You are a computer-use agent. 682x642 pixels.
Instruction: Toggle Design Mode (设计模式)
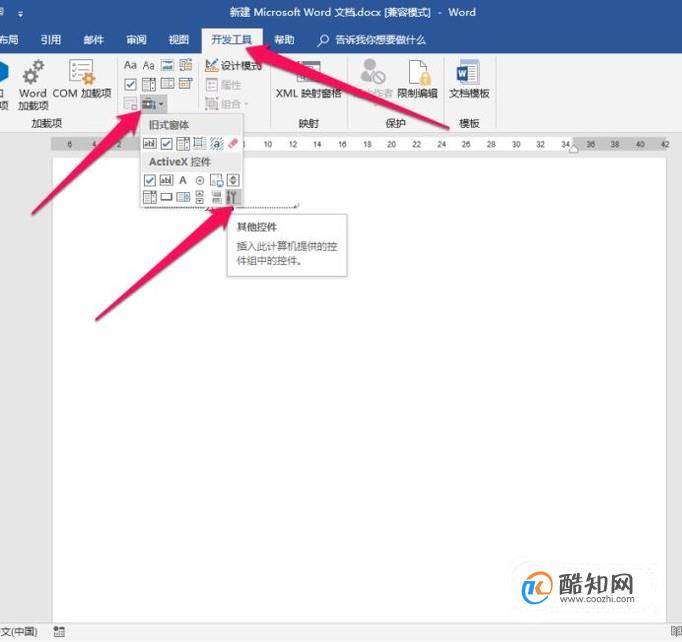coord(233,65)
